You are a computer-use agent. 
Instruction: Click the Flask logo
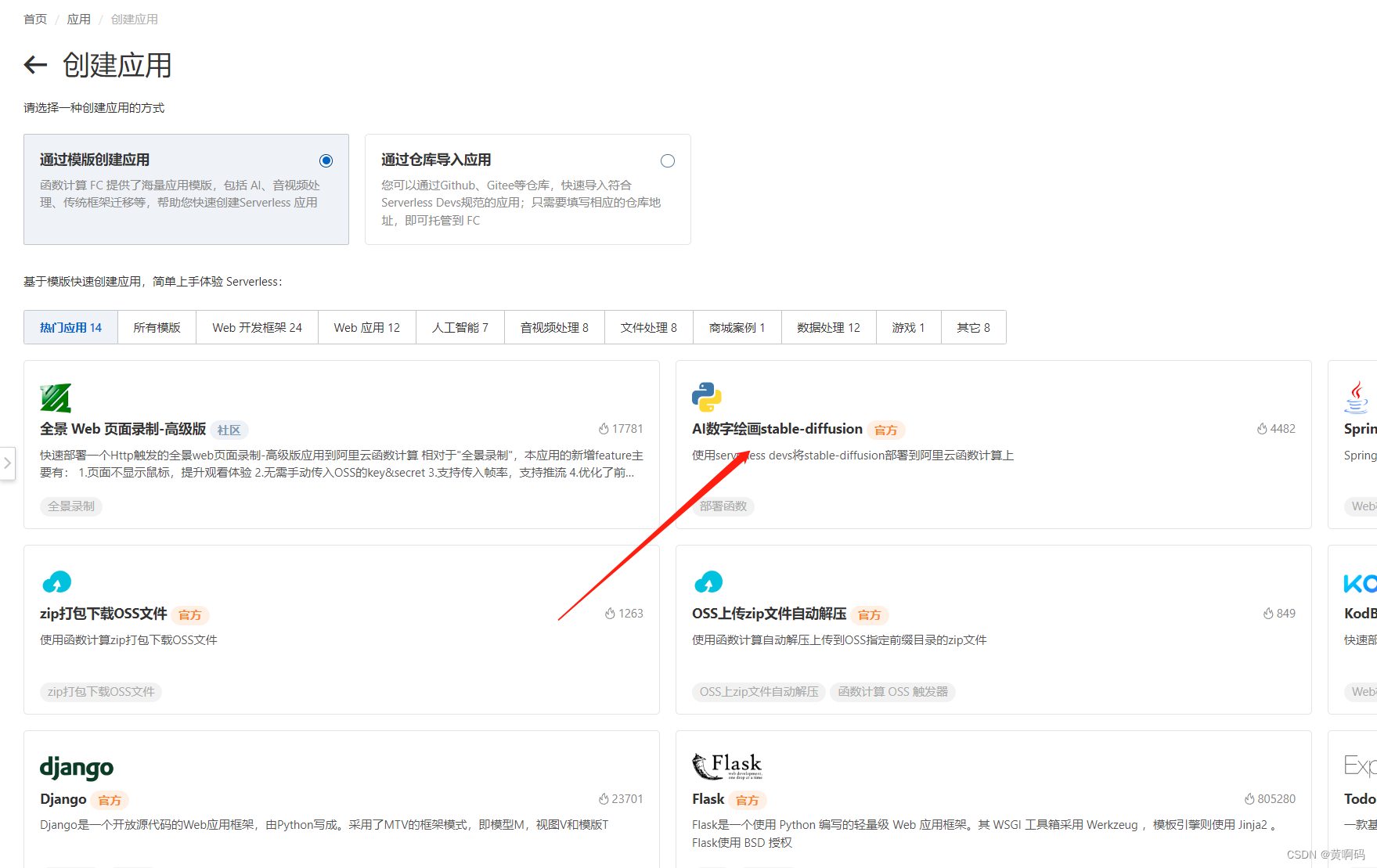point(727,766)
